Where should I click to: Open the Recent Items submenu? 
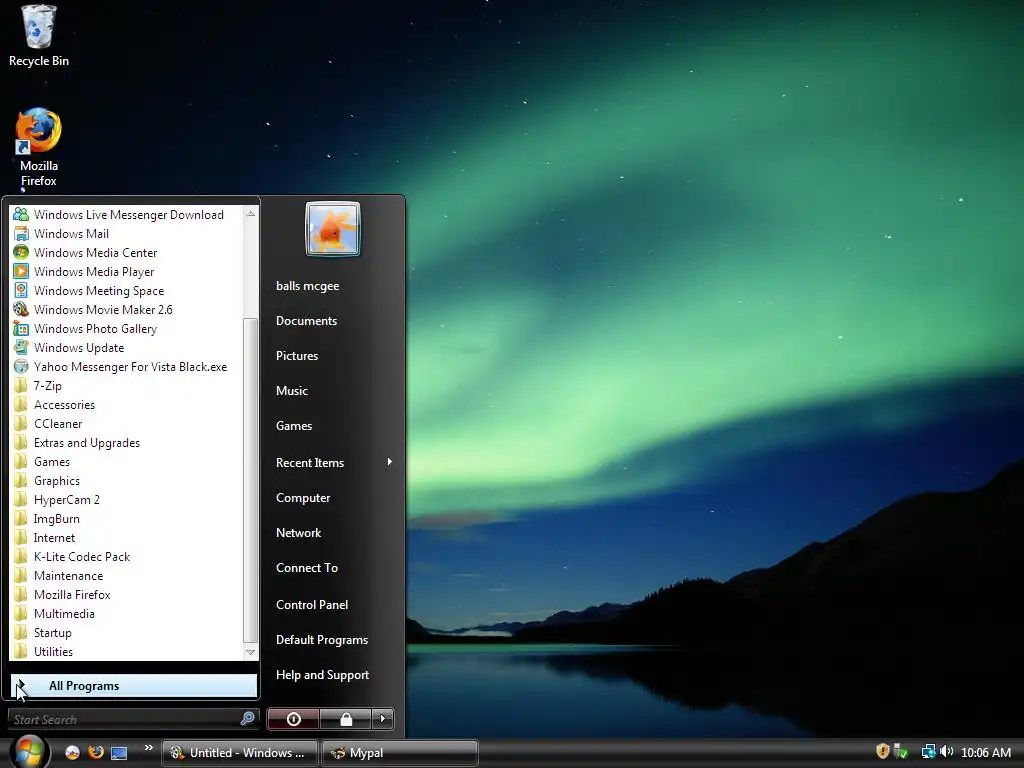333,462
